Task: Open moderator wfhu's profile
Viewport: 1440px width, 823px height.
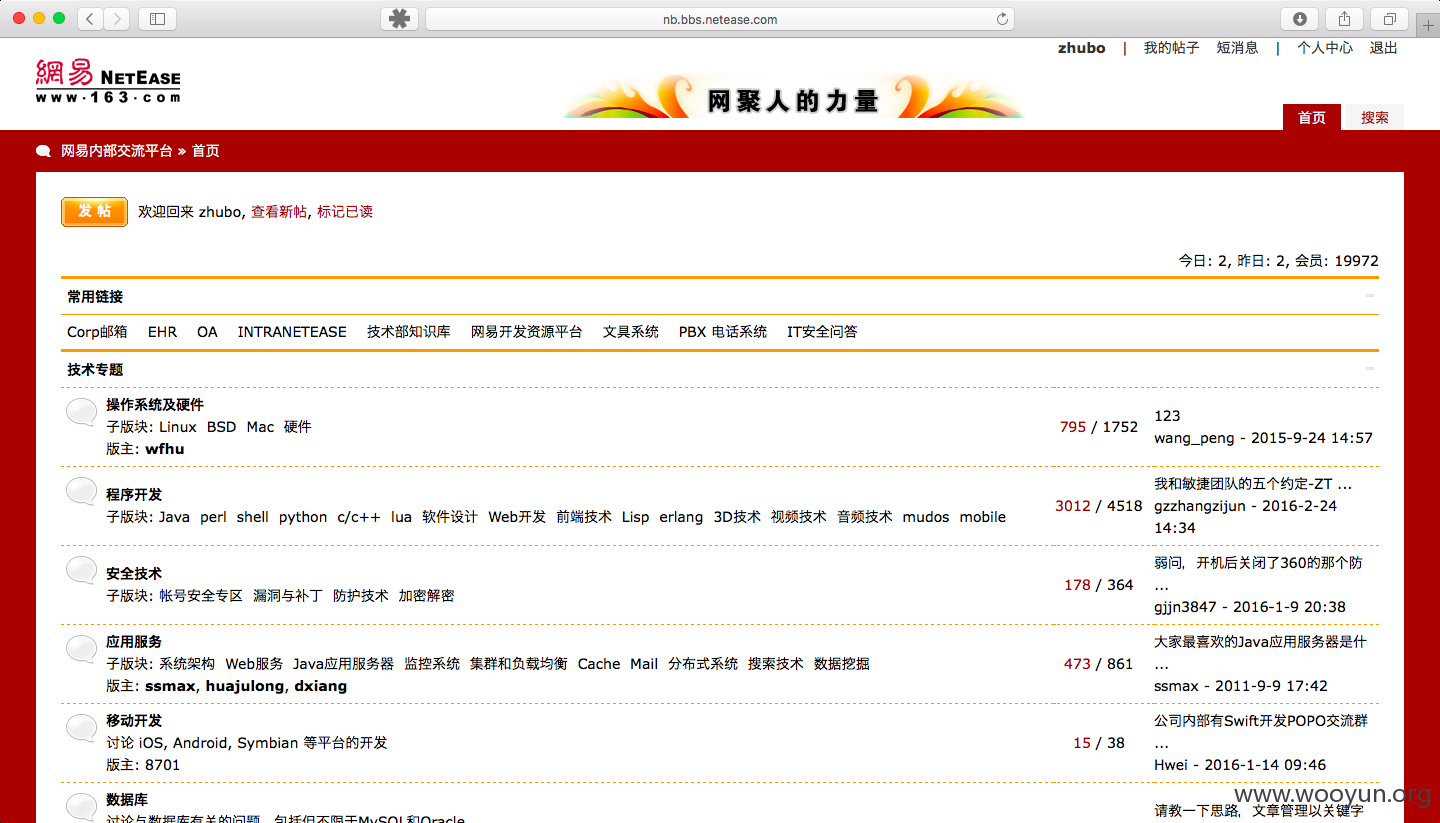Action: point(165,449)
